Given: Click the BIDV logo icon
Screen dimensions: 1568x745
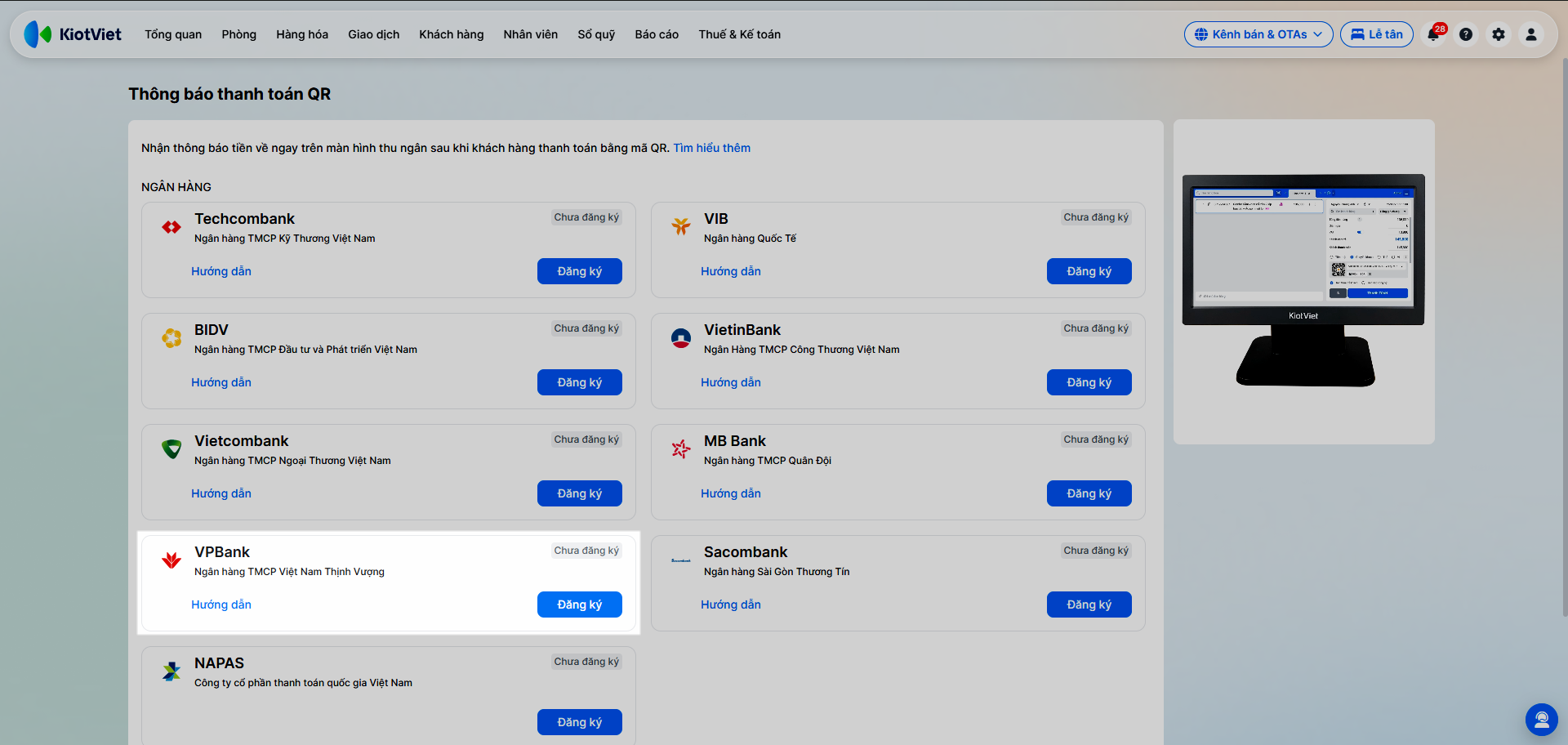Looking at the screenshot, I should pos(171,338).
